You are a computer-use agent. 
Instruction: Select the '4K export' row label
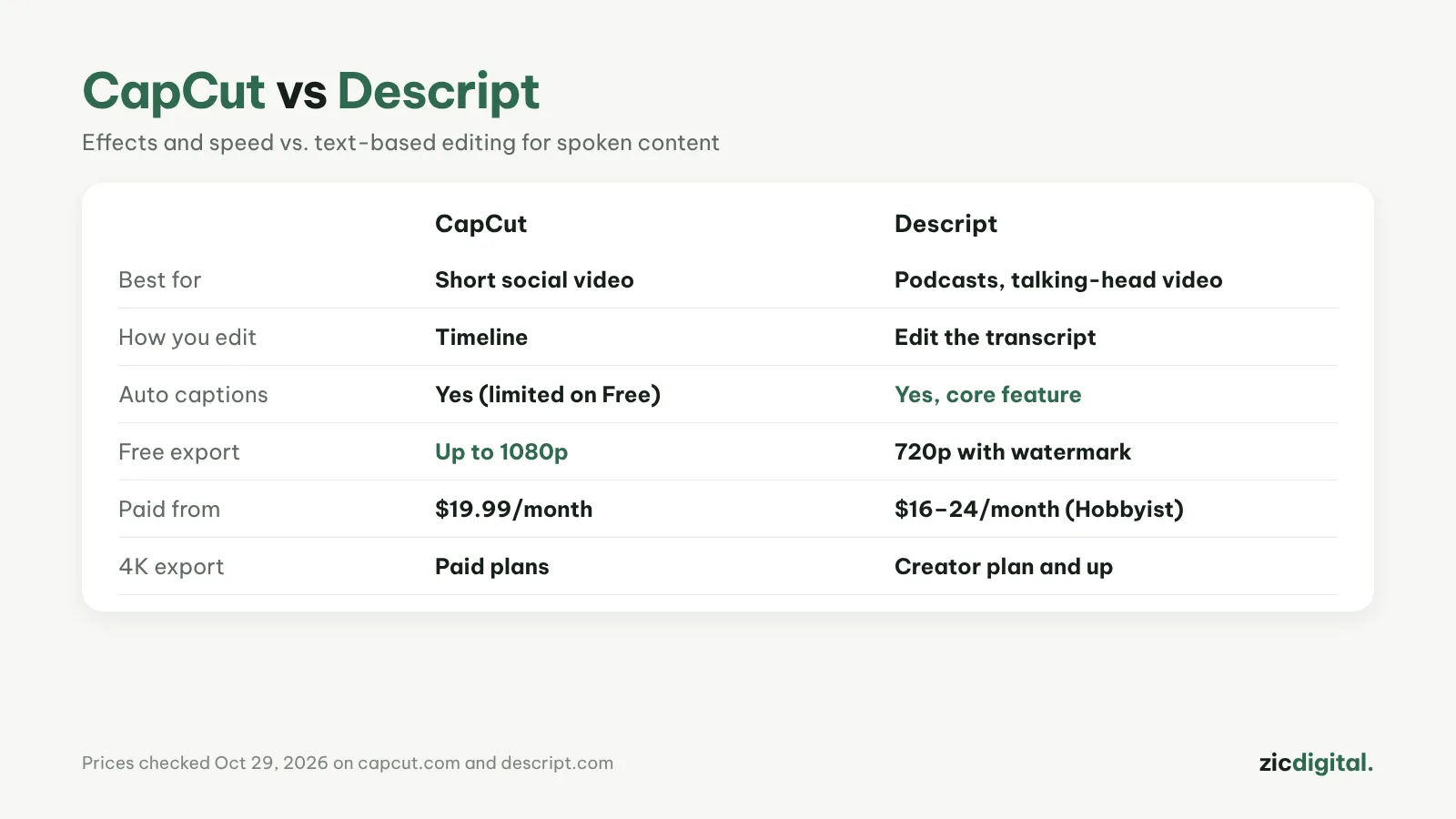pos(171,567)
